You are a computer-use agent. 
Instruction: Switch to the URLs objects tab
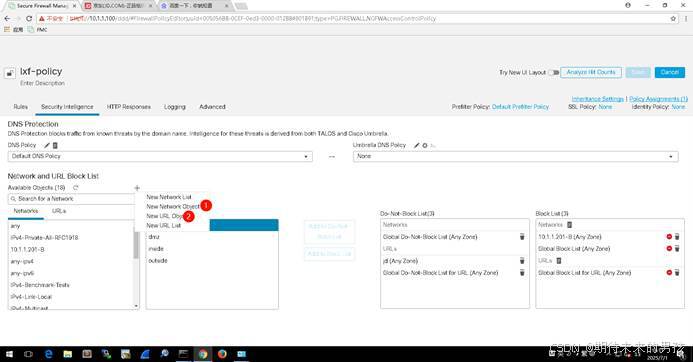pyautogui.click(x=59, y=211)
